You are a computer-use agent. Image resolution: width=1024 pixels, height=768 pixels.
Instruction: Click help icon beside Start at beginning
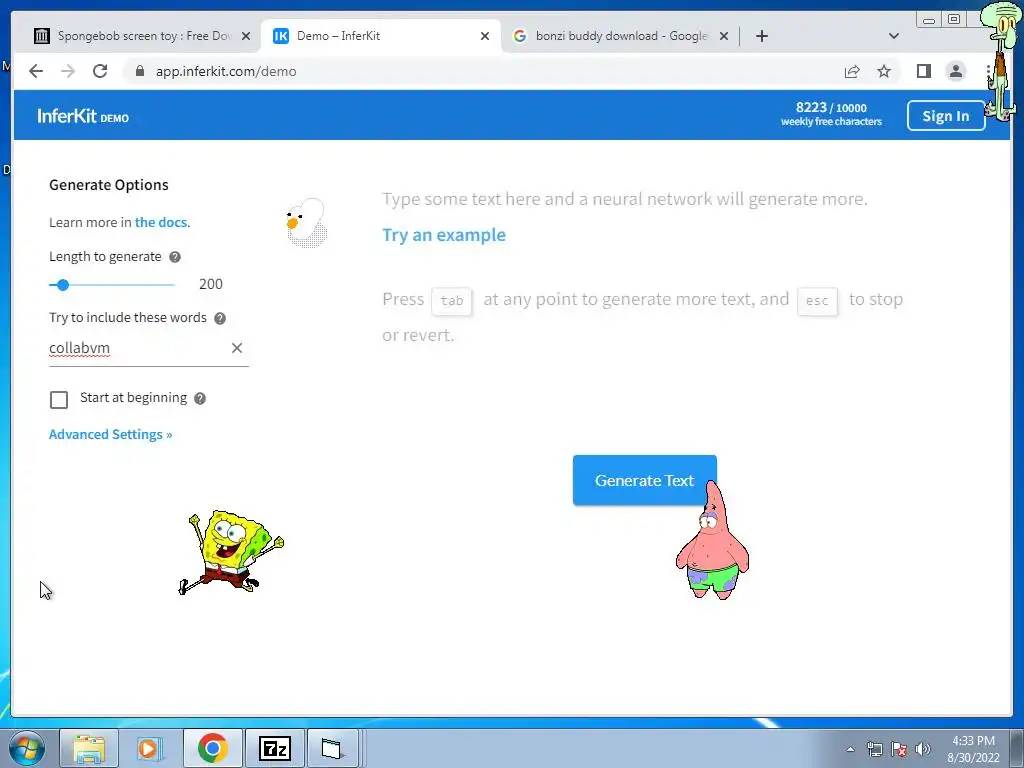pyautogui.click(x=200, y=398)
